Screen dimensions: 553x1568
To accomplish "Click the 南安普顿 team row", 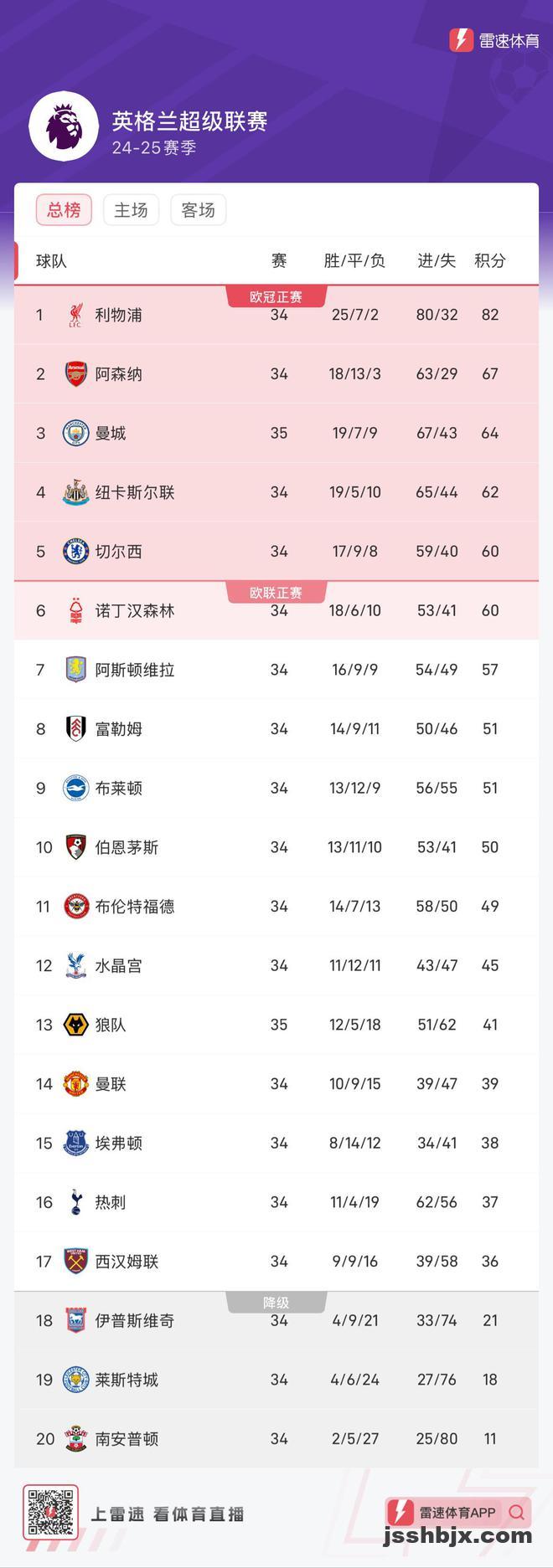I will click(x=276, y=1438).
